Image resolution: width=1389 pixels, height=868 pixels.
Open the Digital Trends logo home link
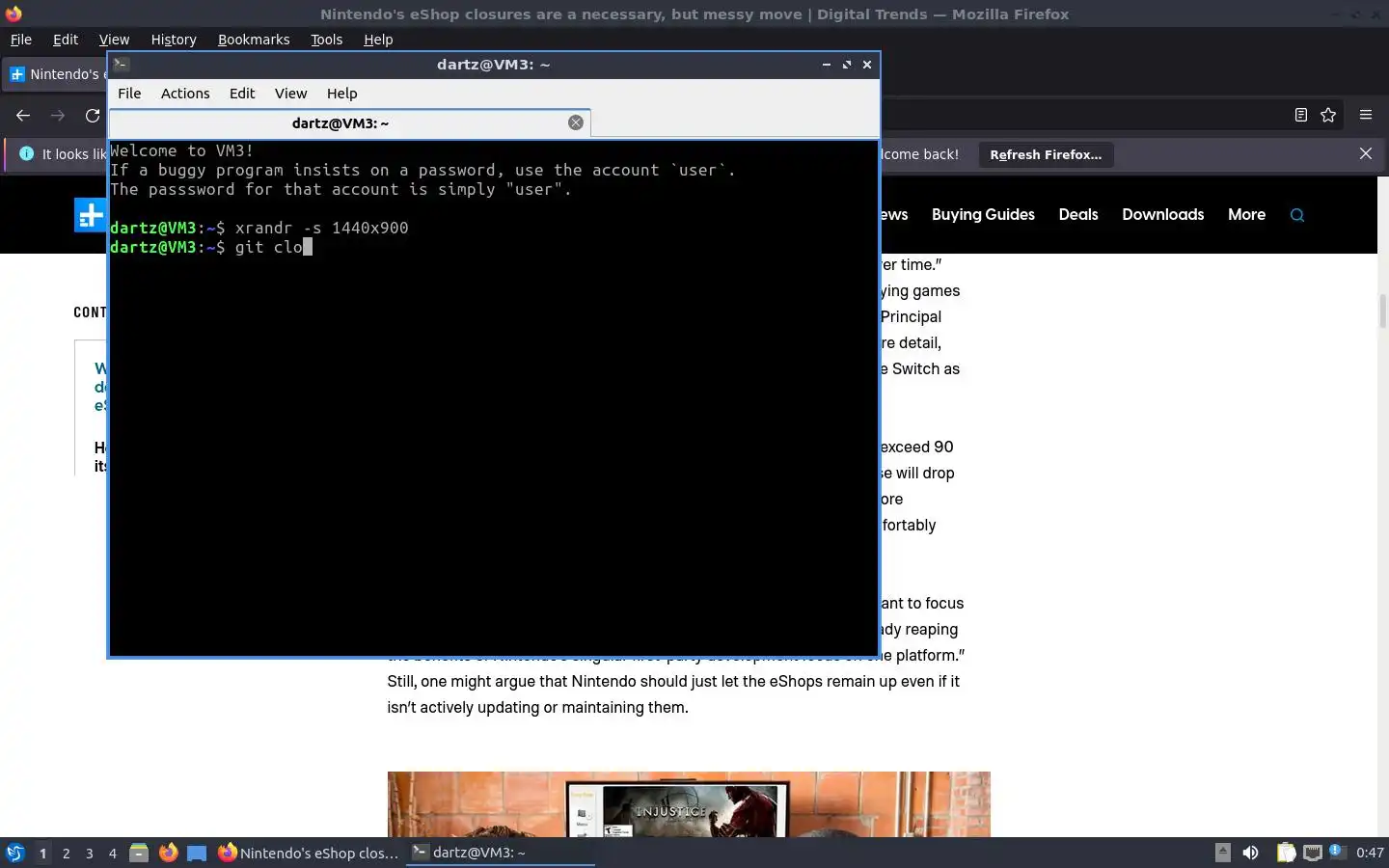(91, 215)
